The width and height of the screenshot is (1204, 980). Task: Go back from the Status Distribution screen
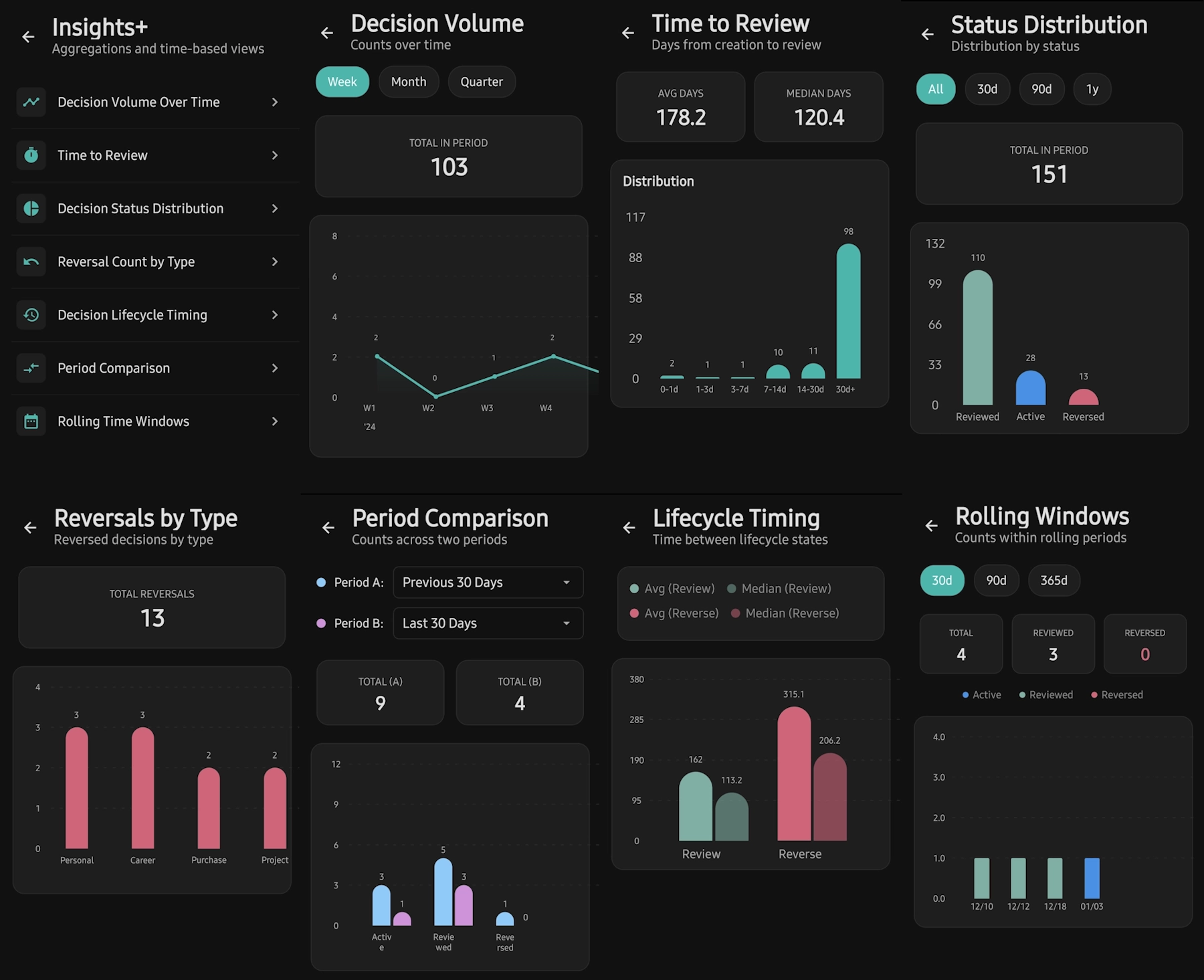click(x=928, y=34)
